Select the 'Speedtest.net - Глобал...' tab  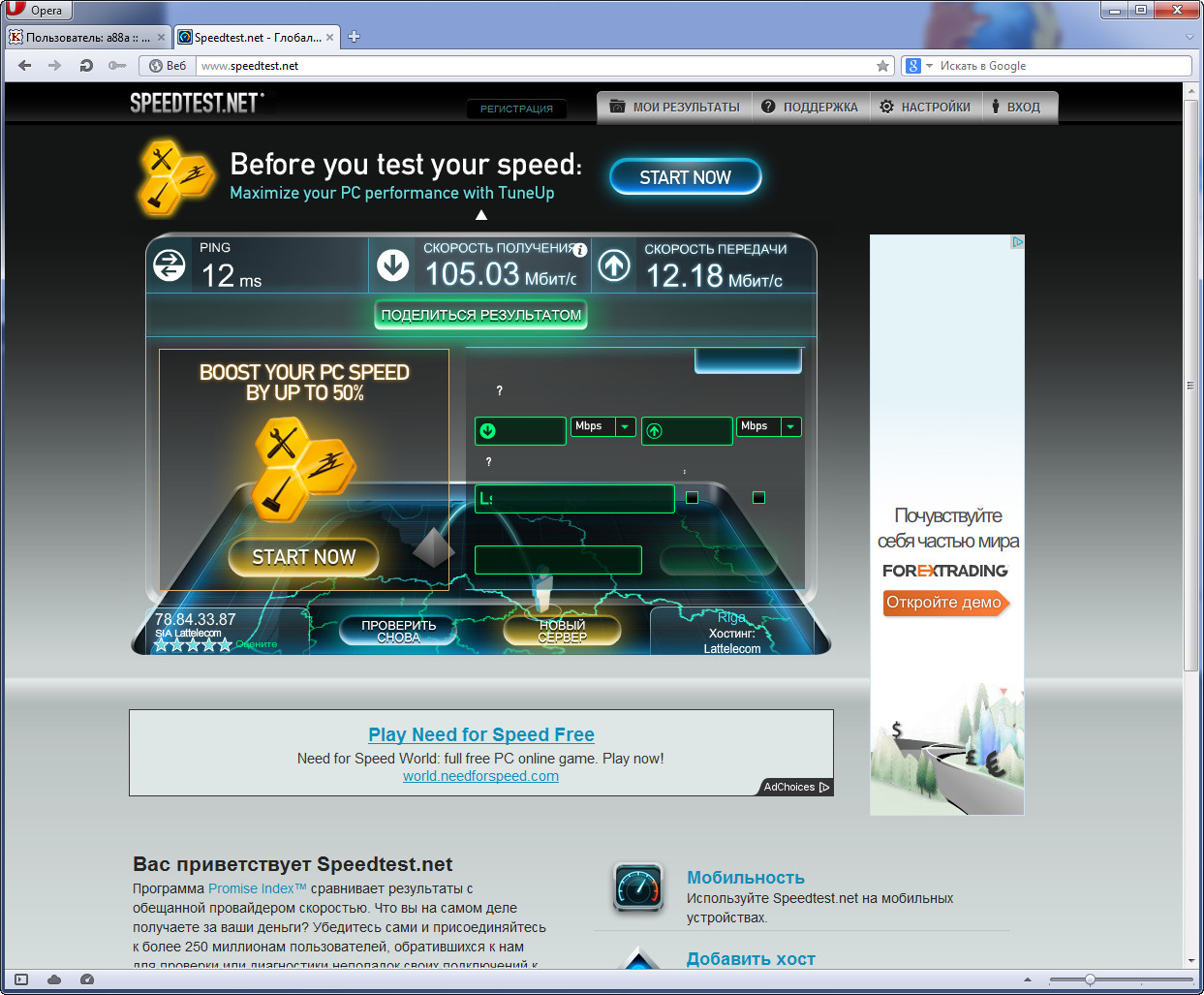click(257, 38)
